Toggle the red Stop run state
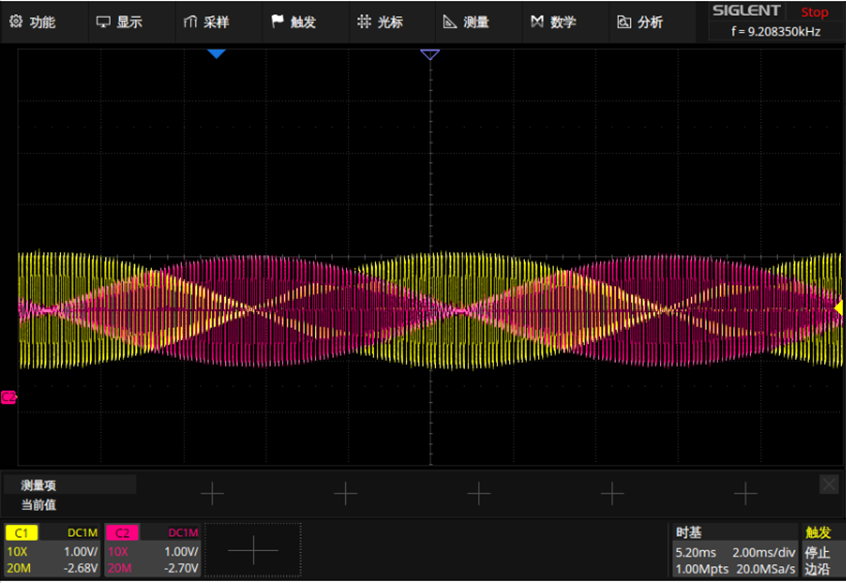The image size is (846, 583). [x=814, y=12]
